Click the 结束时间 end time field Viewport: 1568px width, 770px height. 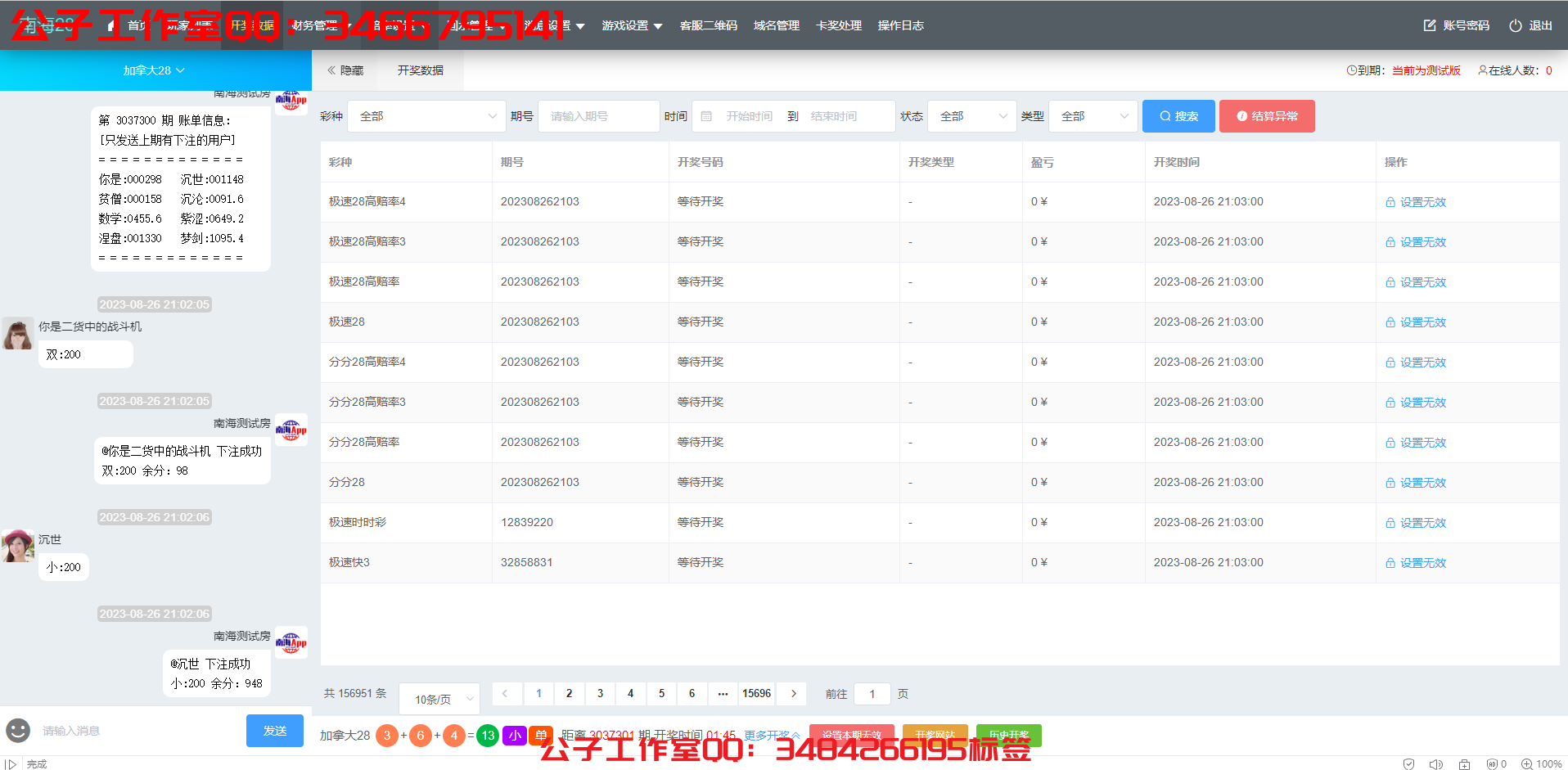coord(834,116)
